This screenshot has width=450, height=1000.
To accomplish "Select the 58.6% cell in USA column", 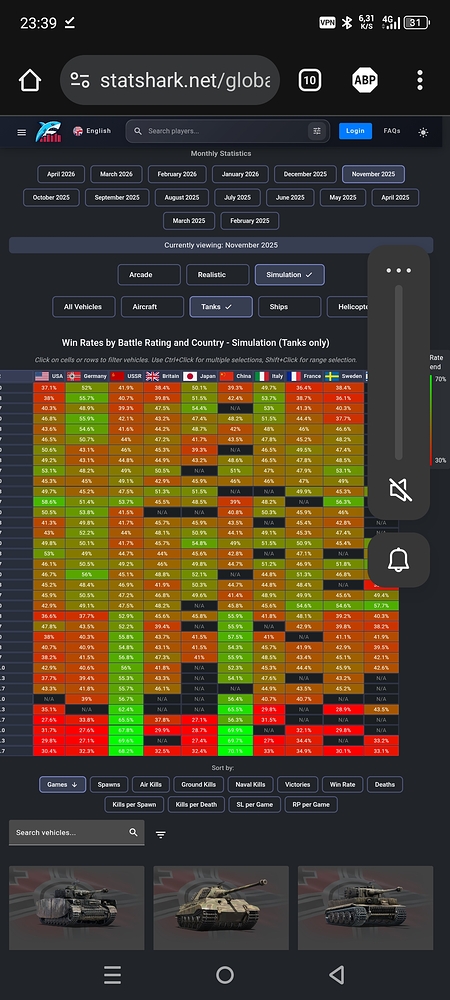I will (49, 503).
